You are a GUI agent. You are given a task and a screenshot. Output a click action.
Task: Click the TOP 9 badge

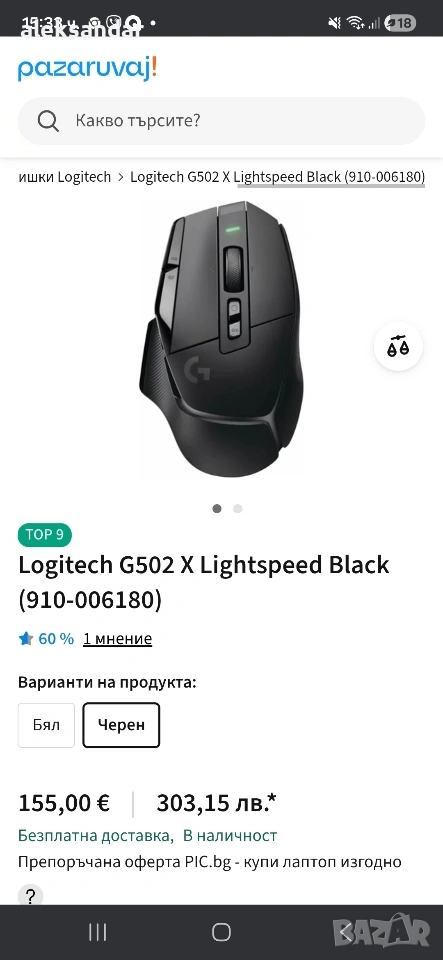[x=45, y=534]
